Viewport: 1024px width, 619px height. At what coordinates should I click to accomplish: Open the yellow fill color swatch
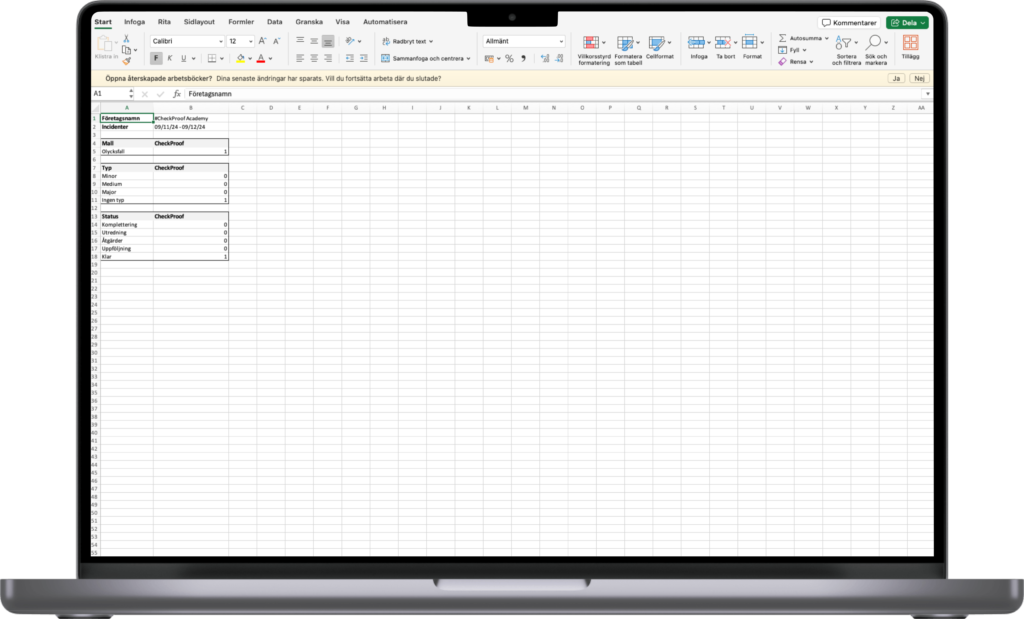(240, 59)
